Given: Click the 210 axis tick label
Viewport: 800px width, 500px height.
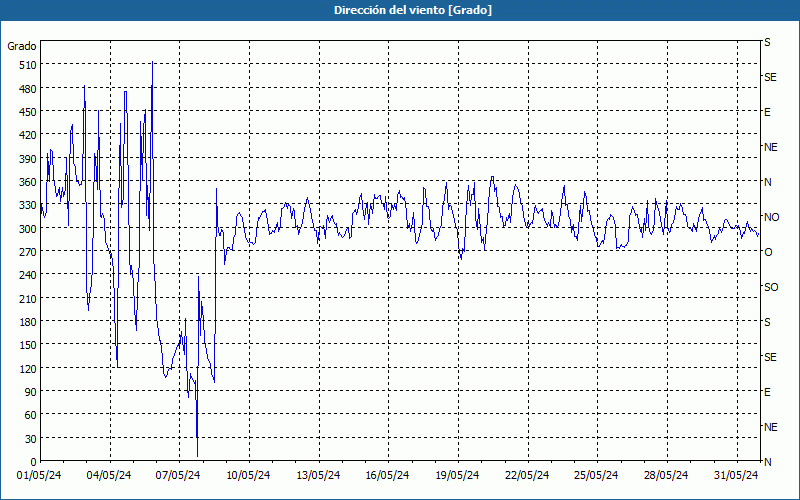Looking at the screenshot, I should 28,298.
